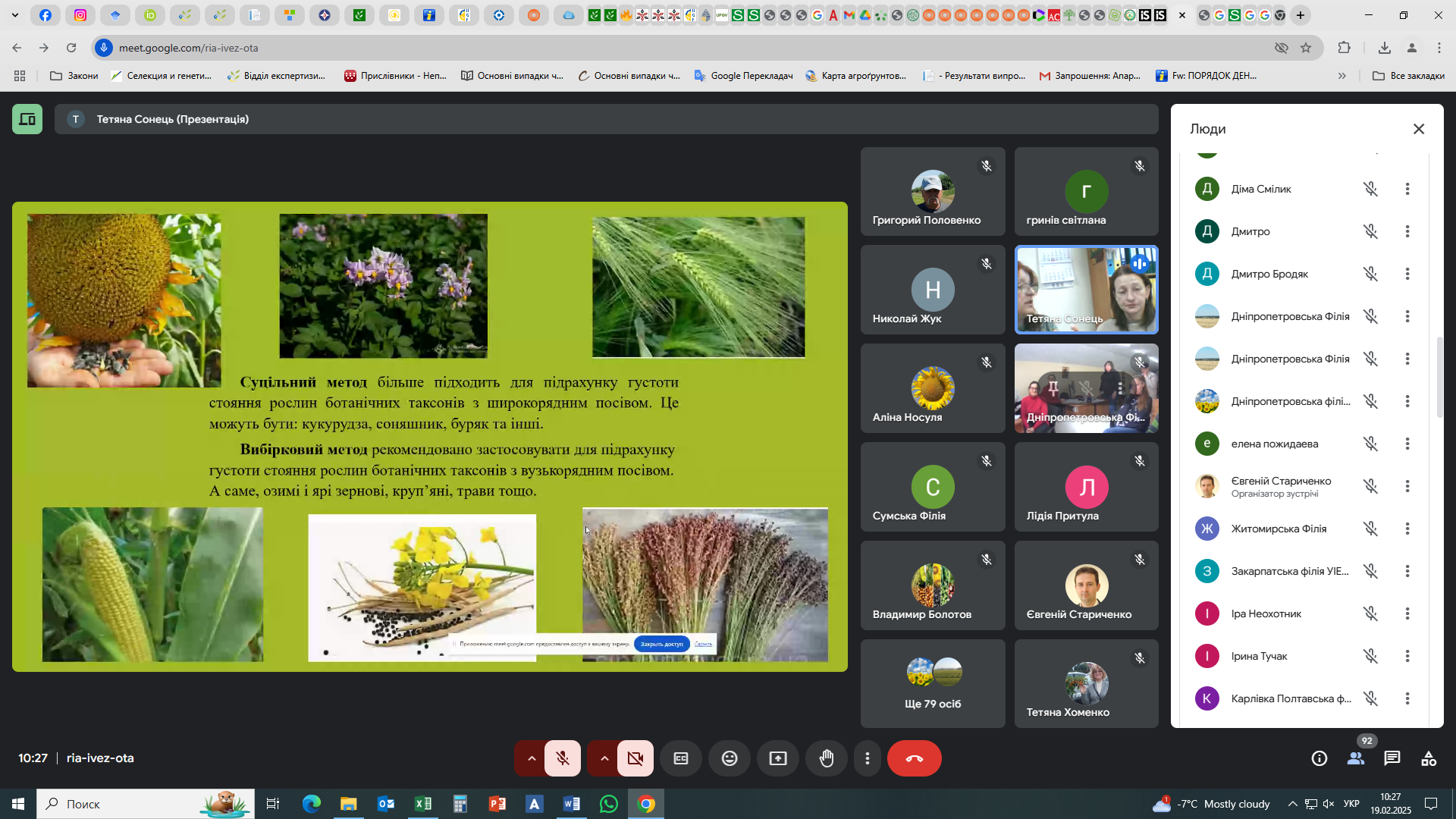
Task: Open the three-dot more options menu
Action: coord(868,758)
